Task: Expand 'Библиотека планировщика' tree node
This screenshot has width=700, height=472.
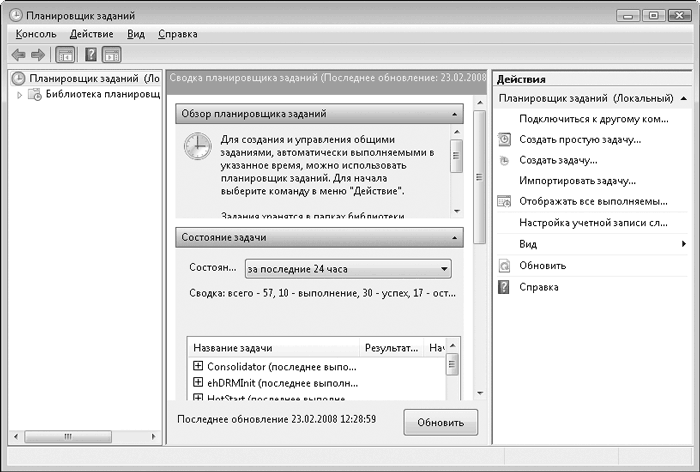Action: click(20, 95)
